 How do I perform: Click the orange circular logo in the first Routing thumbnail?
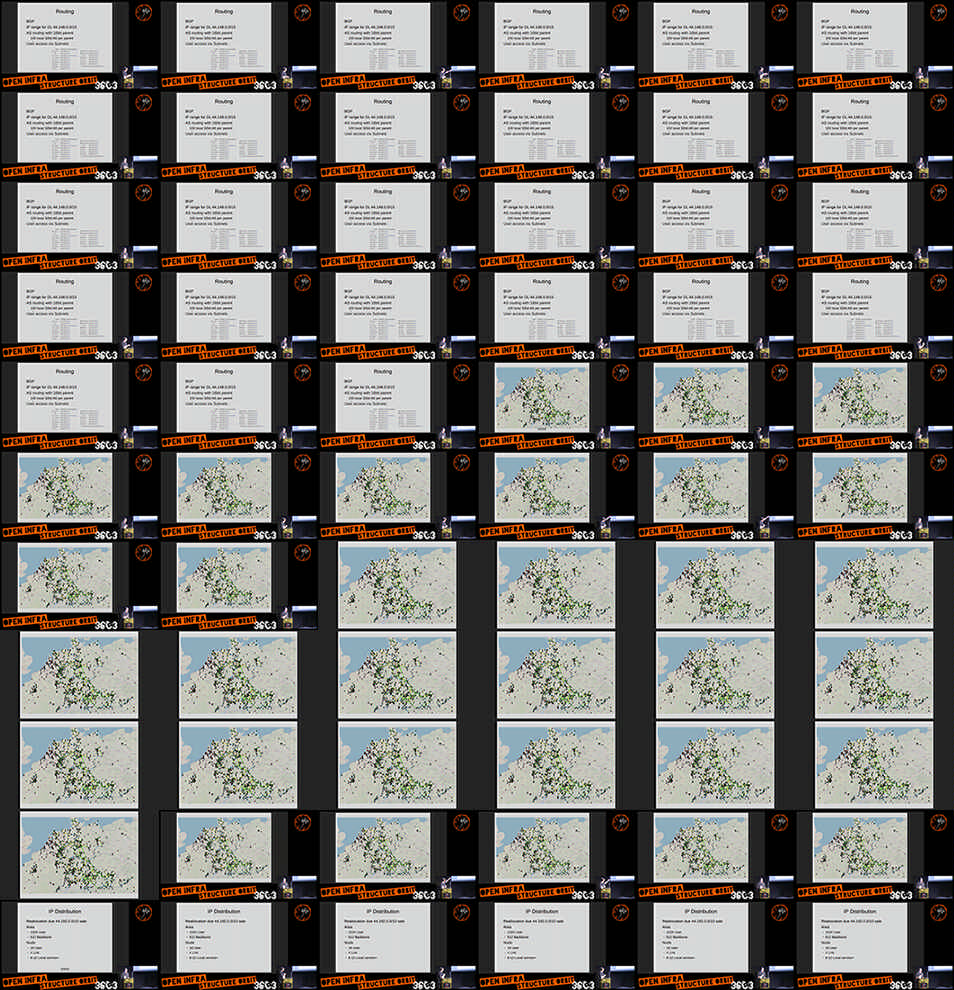coord(143,13)
